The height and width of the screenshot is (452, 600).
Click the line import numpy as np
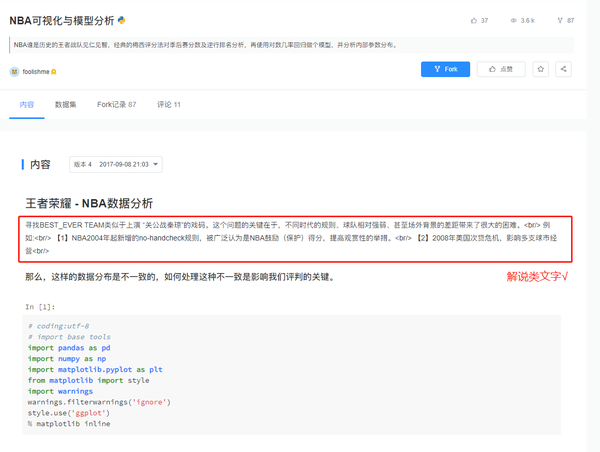(67, 359)
